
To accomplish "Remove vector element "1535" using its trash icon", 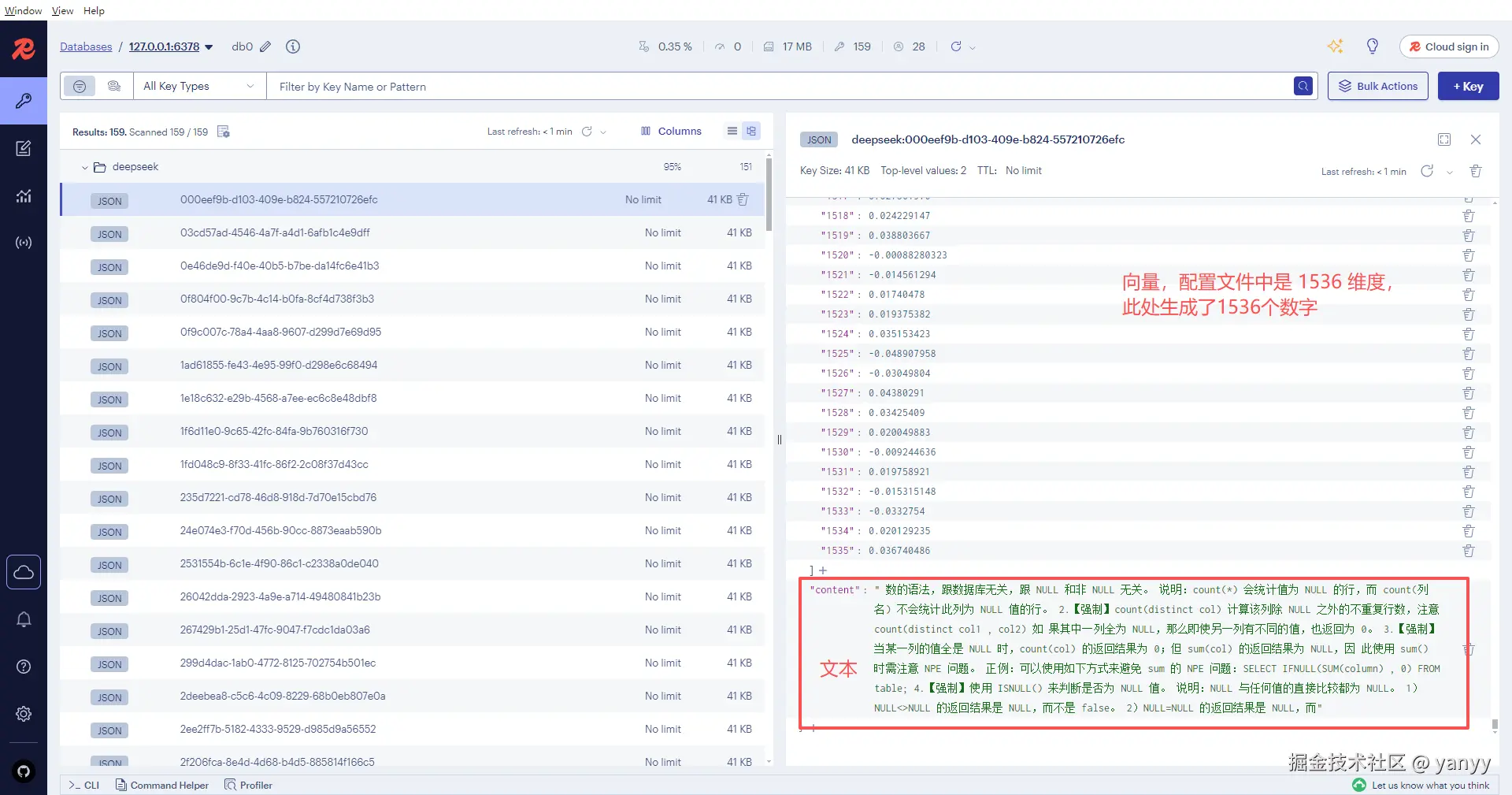I will click(1469, 551).
